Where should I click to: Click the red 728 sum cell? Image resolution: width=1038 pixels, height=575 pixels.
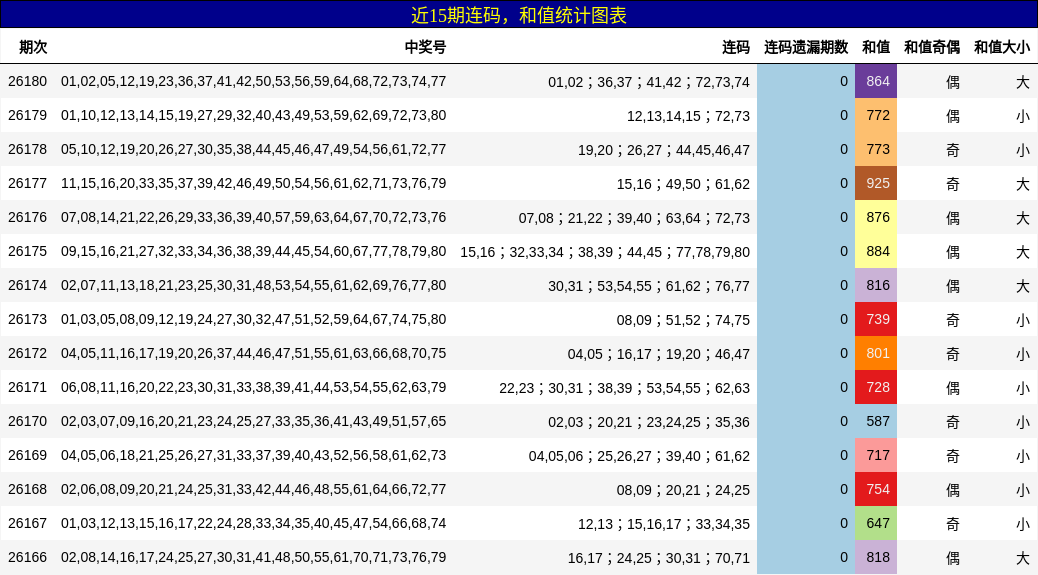[876, 387]
